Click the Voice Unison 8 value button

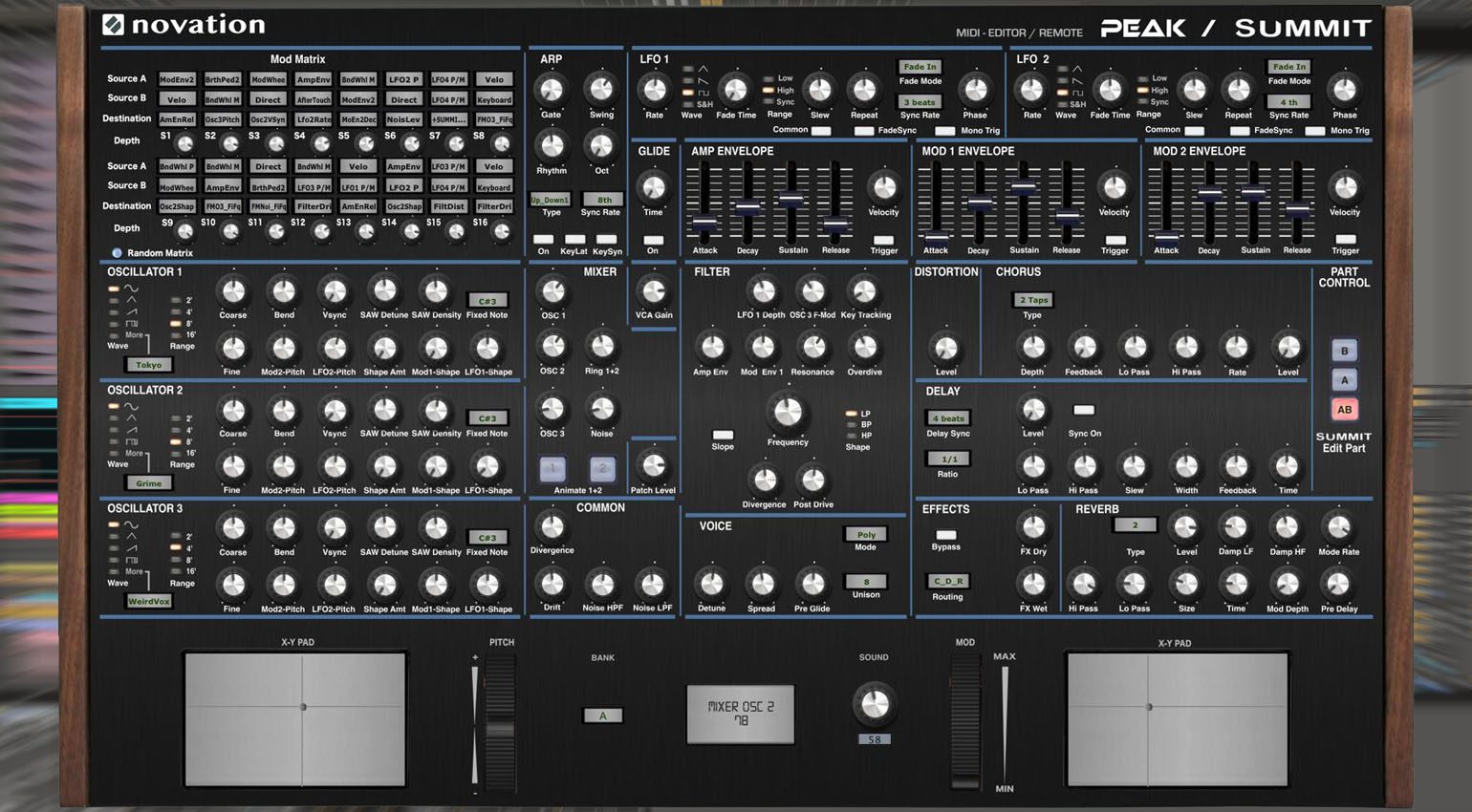pyautogui.click(x=866, y=581)
